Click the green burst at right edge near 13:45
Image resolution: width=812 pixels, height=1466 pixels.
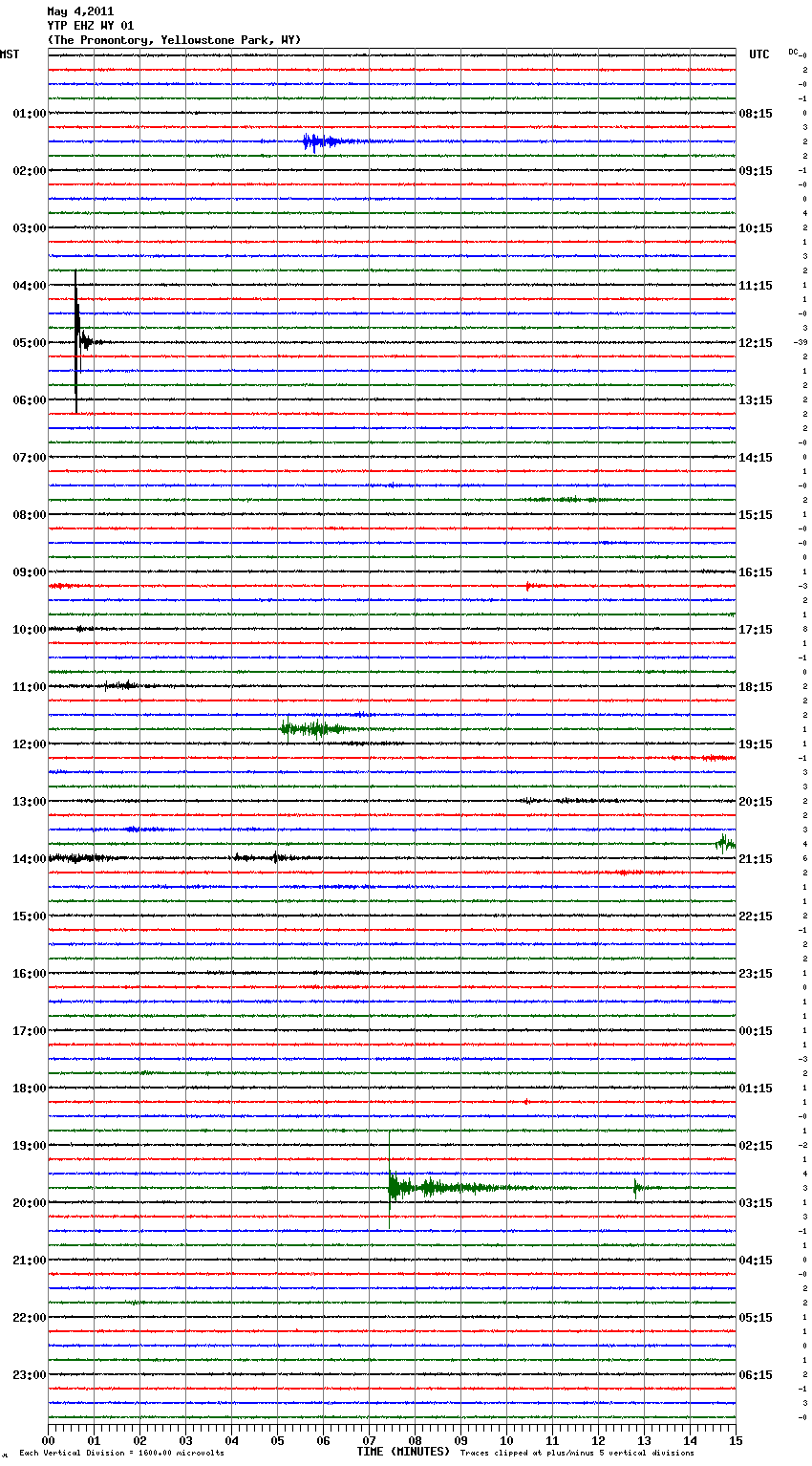725,843
